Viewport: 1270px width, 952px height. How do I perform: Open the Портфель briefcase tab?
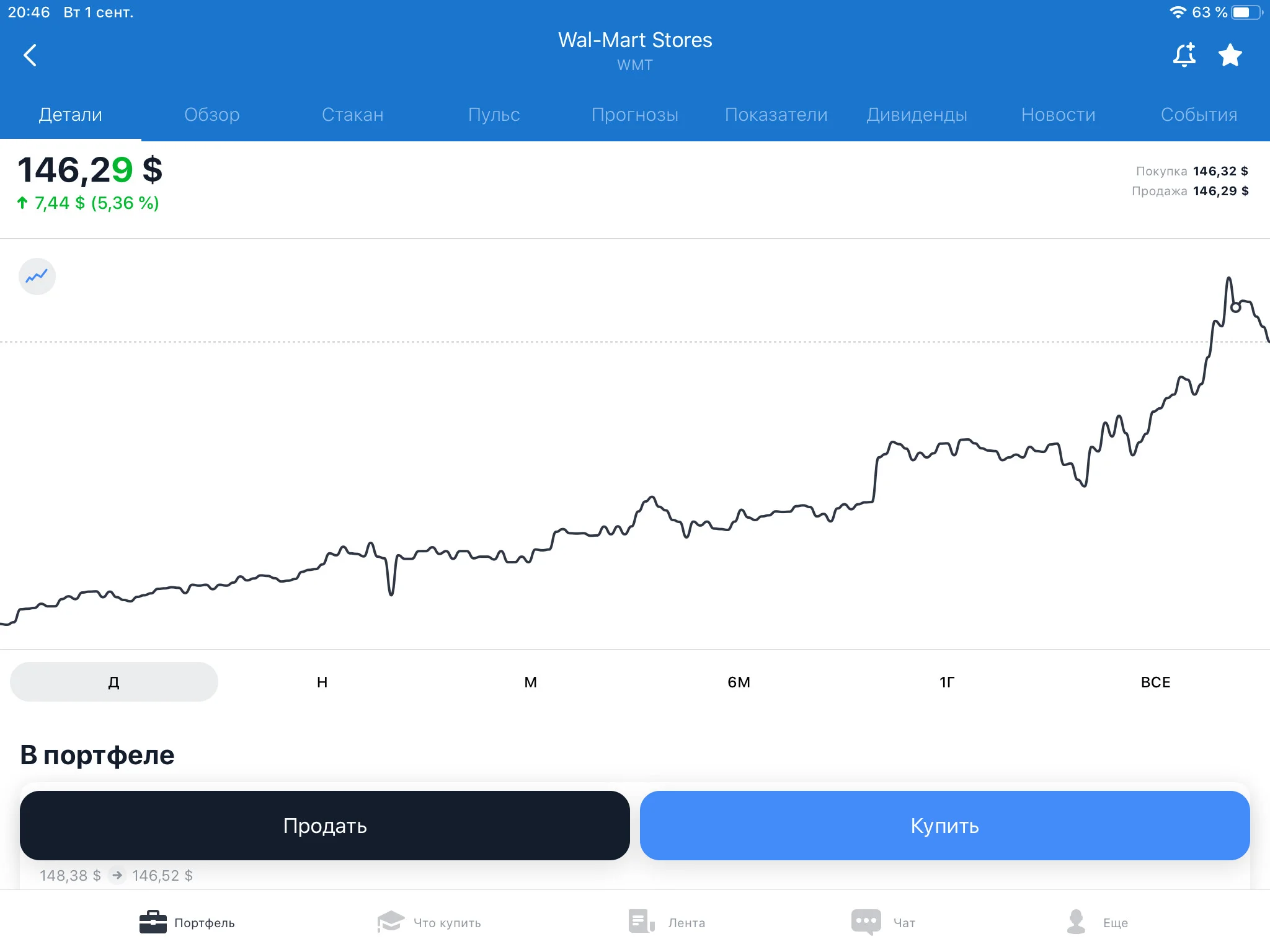click(187, 922)
